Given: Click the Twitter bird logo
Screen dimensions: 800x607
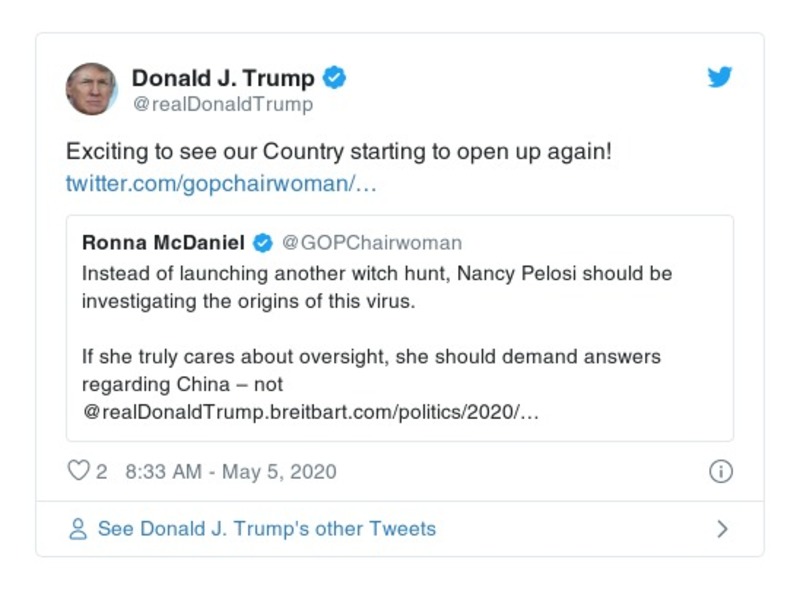Looking at the screenshot, I should [719, 76].
